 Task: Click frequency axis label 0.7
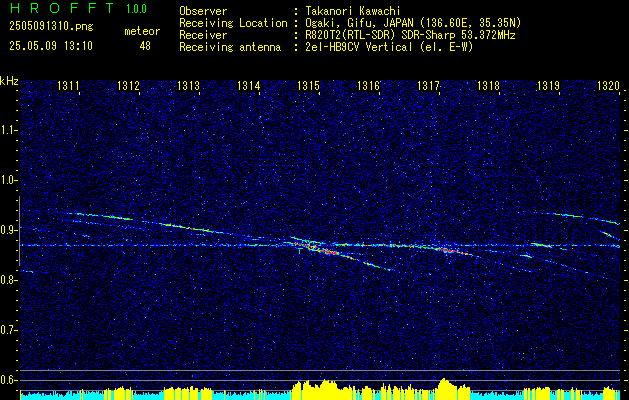(x=8, y=330)
